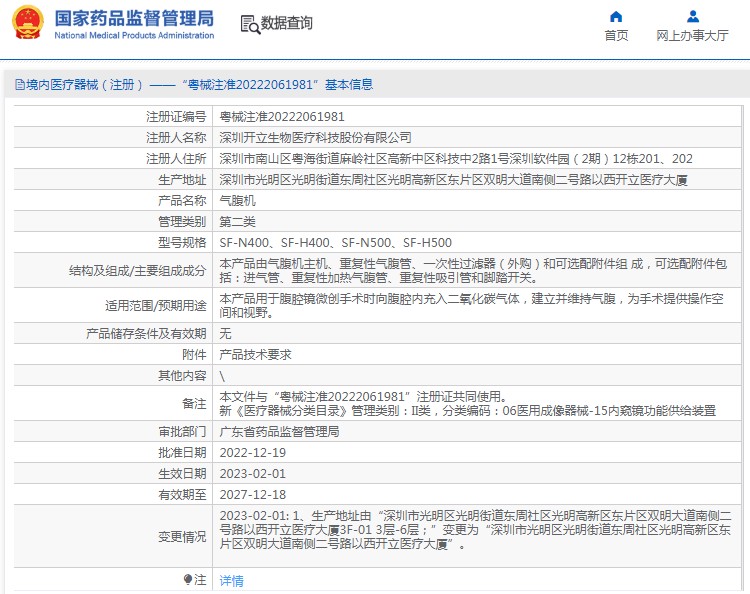Screen dimensions: 750x594
Task: Click the approving department 广东省药品监督管理局
Action: (279, 432)
